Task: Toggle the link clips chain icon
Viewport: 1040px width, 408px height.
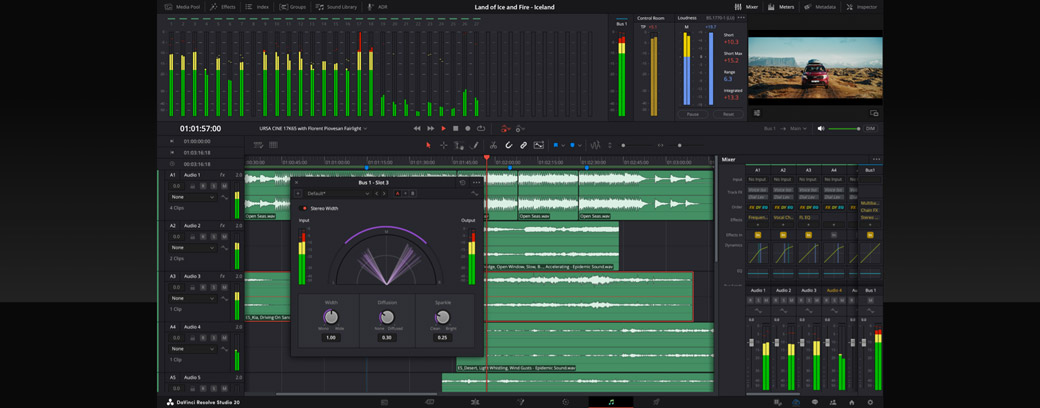Action: [x=523, y=145]
